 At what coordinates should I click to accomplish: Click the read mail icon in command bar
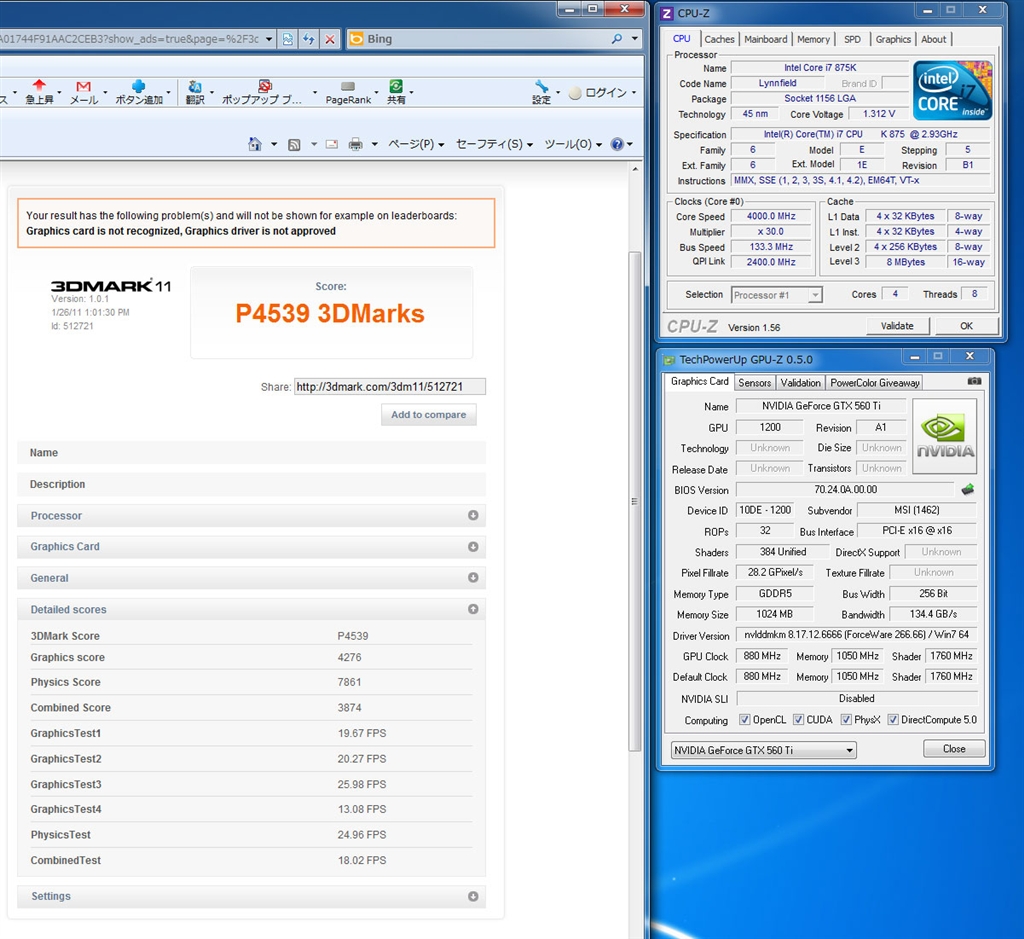coord(332,144)
